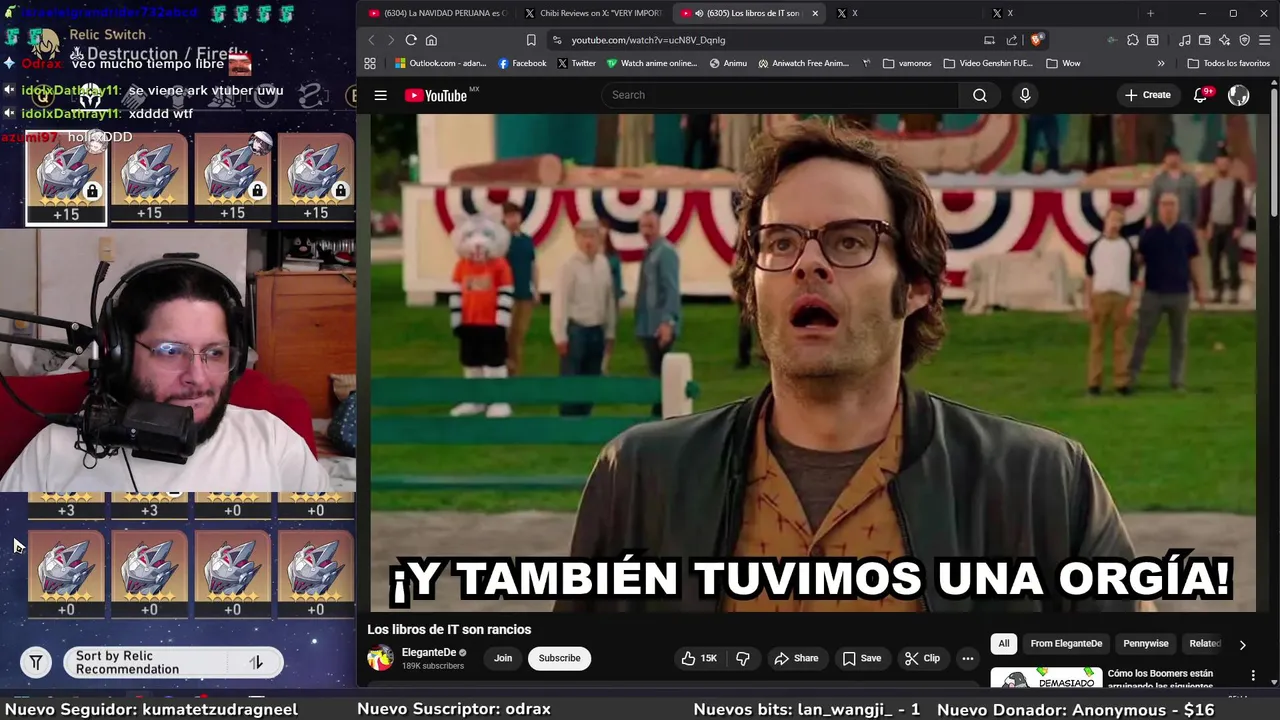Open the Todos los favoritos folder
The height and width of the screenshot is (720, 1280).
tap(1228, 63)
